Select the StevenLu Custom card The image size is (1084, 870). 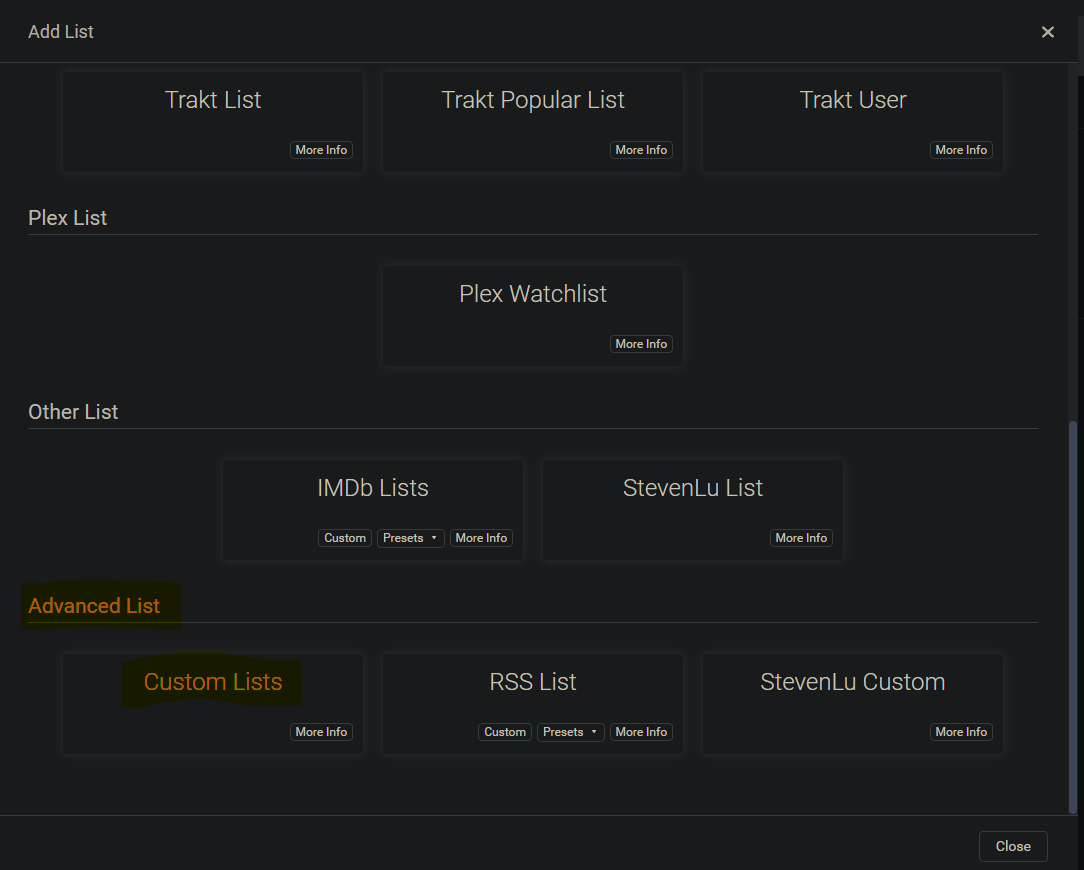tap(852, 704)
